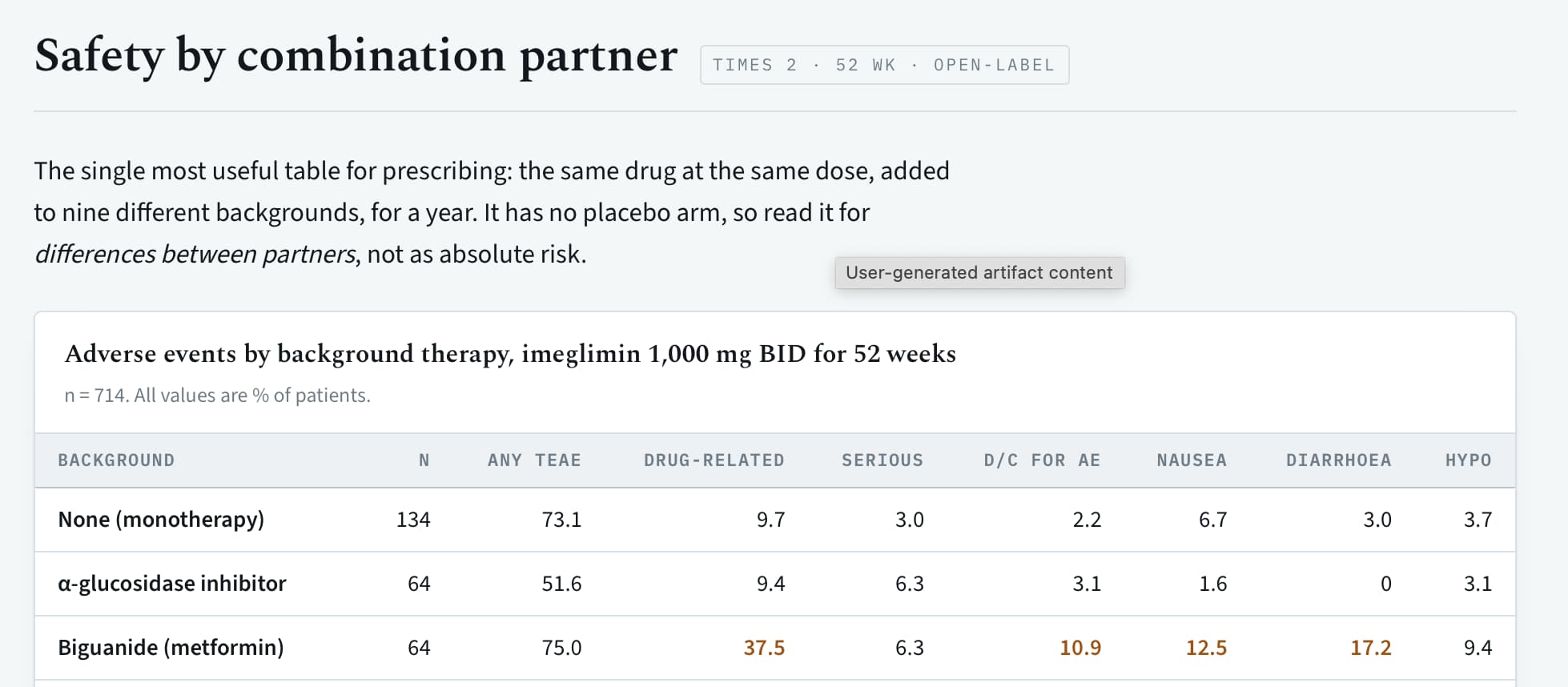Image resolution: width=1568 pixels, height=687 pixels.
Task: Select the Biguanide (metformin) row label
Action: [x=171, y=648]
